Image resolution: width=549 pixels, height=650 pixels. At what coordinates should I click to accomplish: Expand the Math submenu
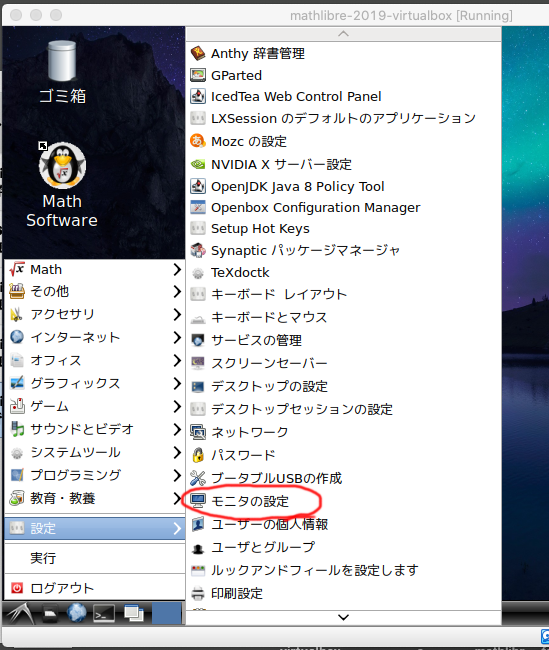[x=95, y=269]
